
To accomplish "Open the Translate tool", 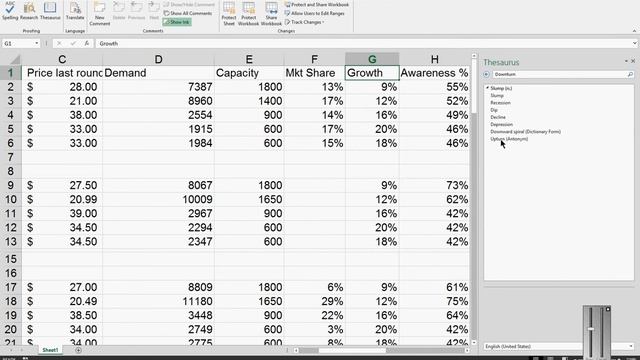I will pos(75,11).
